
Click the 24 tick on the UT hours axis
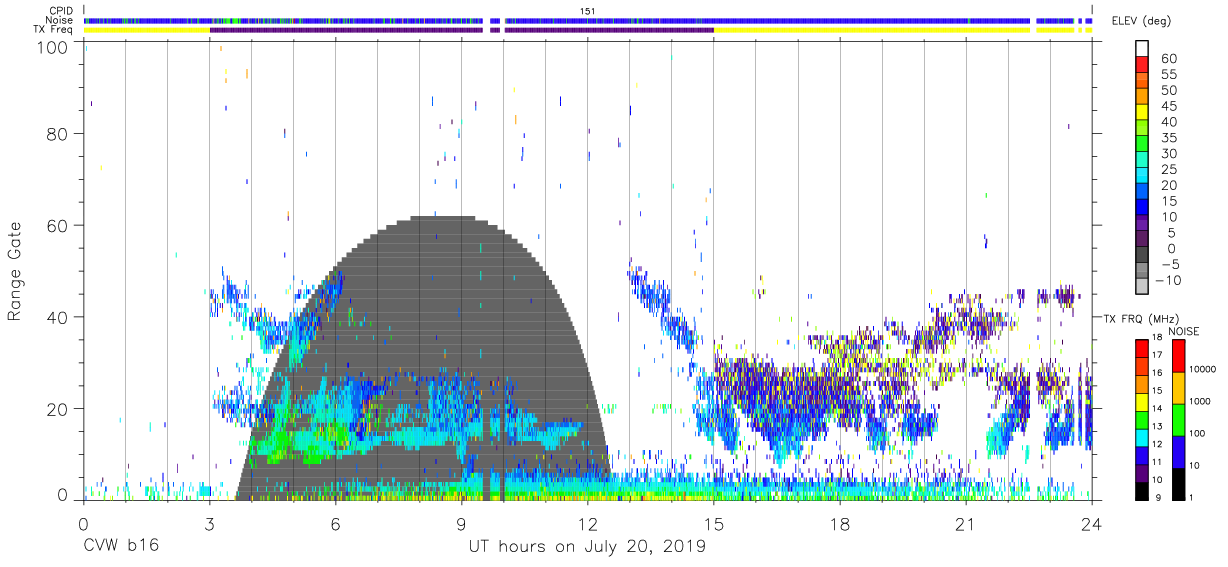1092,524
